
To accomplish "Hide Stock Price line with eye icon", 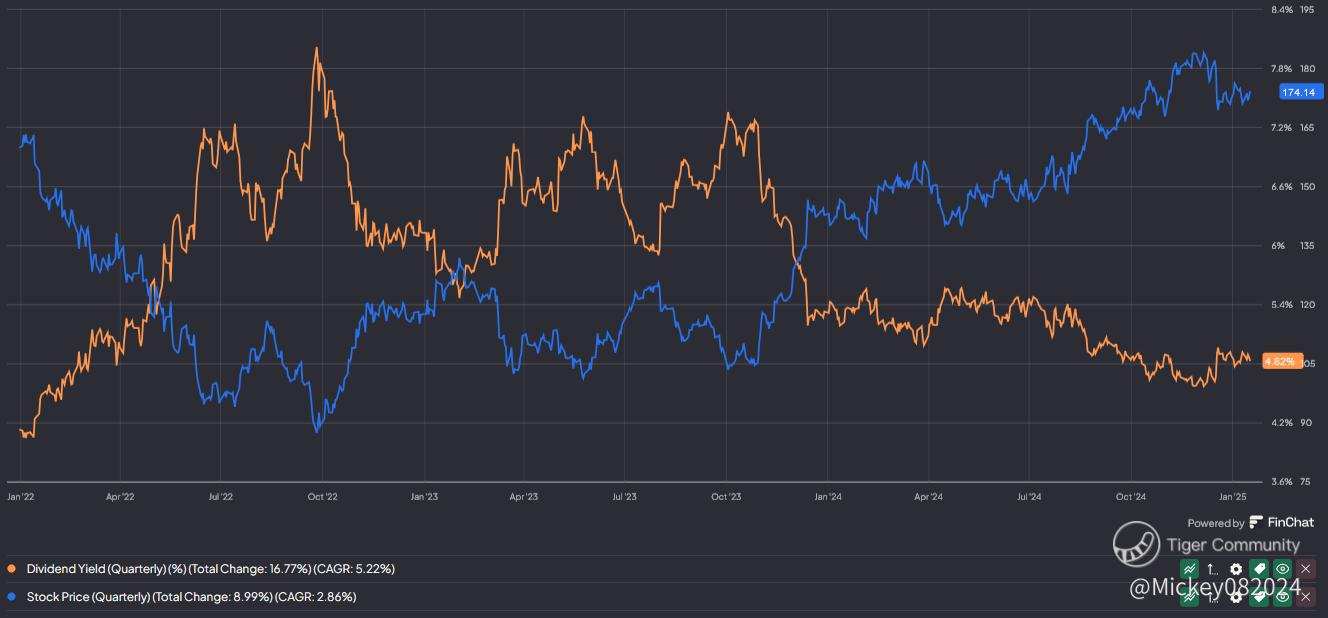I will pos(1283,596).
